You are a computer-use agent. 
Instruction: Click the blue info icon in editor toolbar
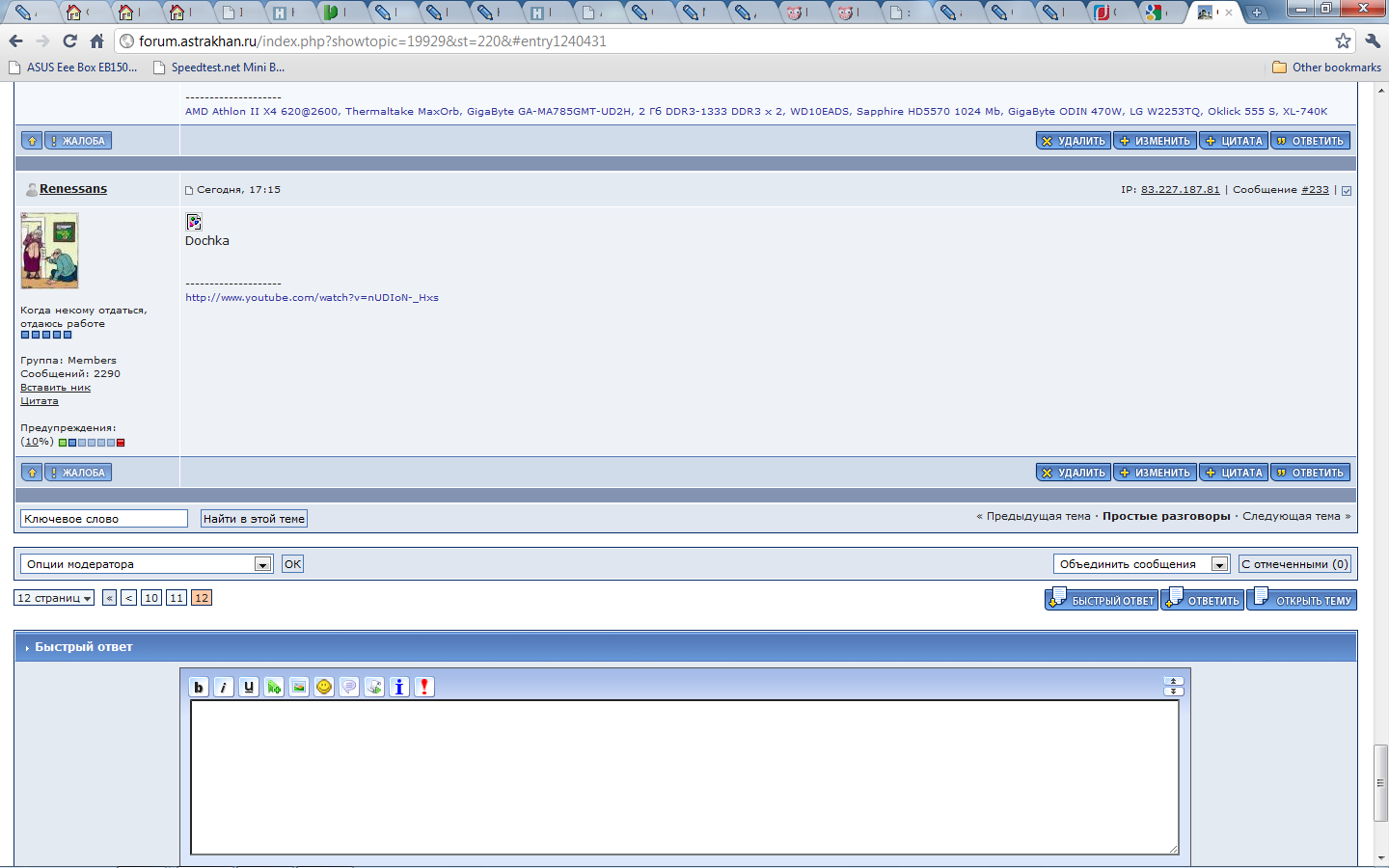click(x=399, y=687)
